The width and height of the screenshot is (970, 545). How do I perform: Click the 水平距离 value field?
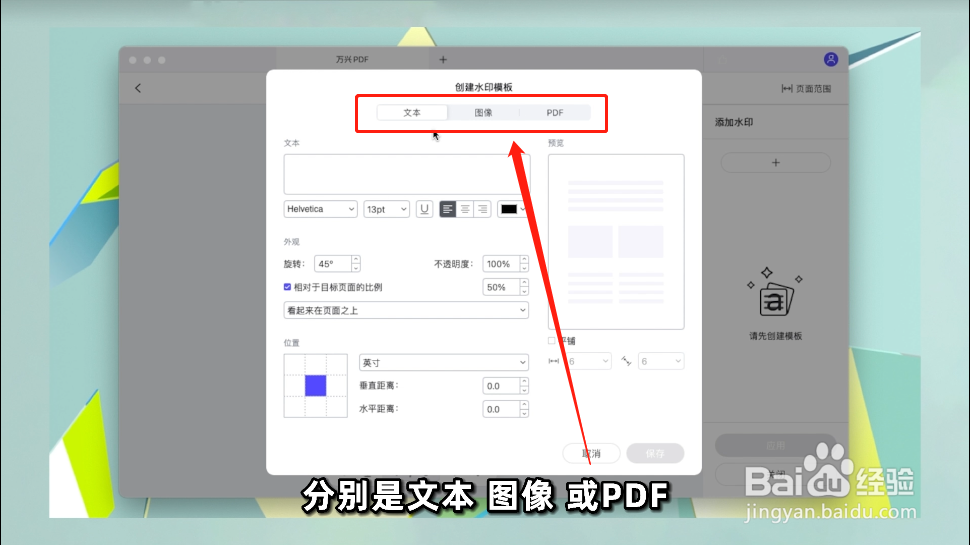point(500,409)
